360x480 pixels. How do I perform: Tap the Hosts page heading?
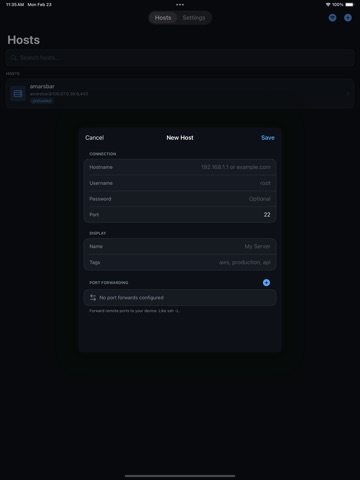pos(24,40)
